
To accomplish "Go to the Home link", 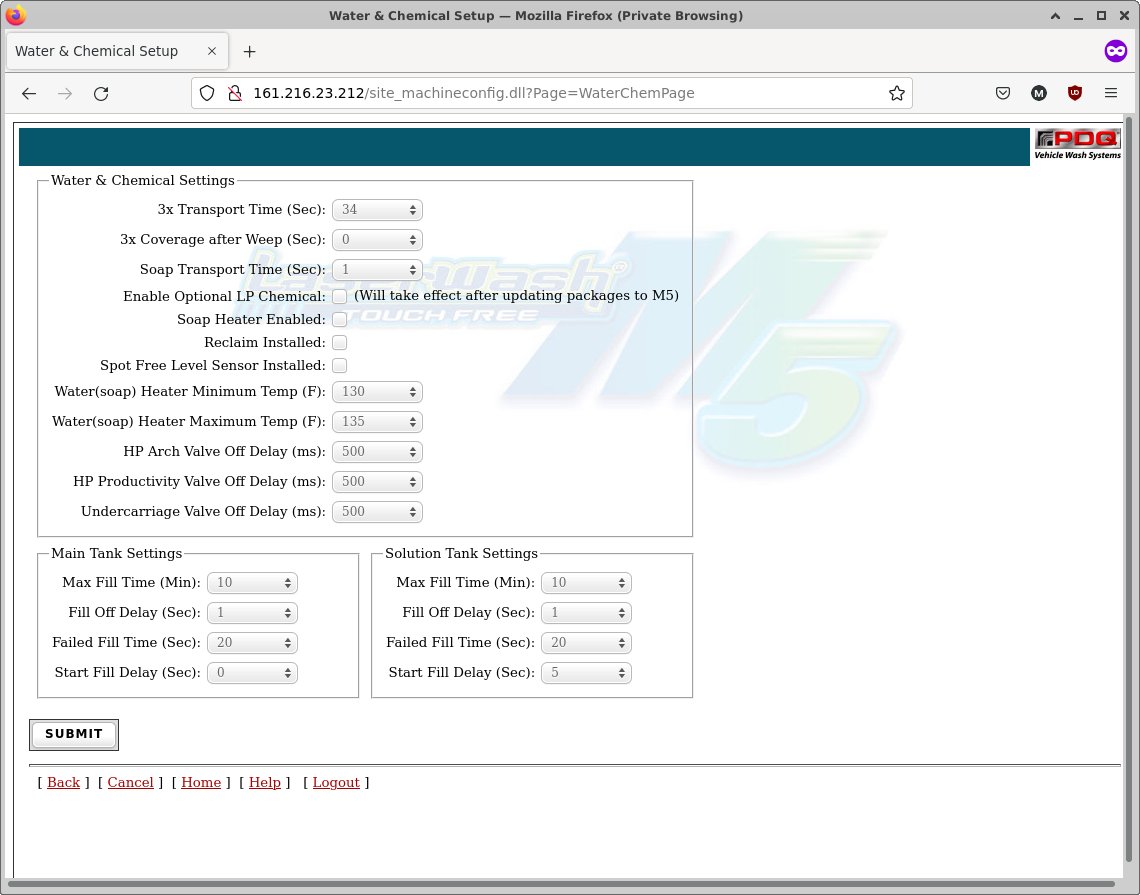I will pyautogui.click(x=201, y=782).
